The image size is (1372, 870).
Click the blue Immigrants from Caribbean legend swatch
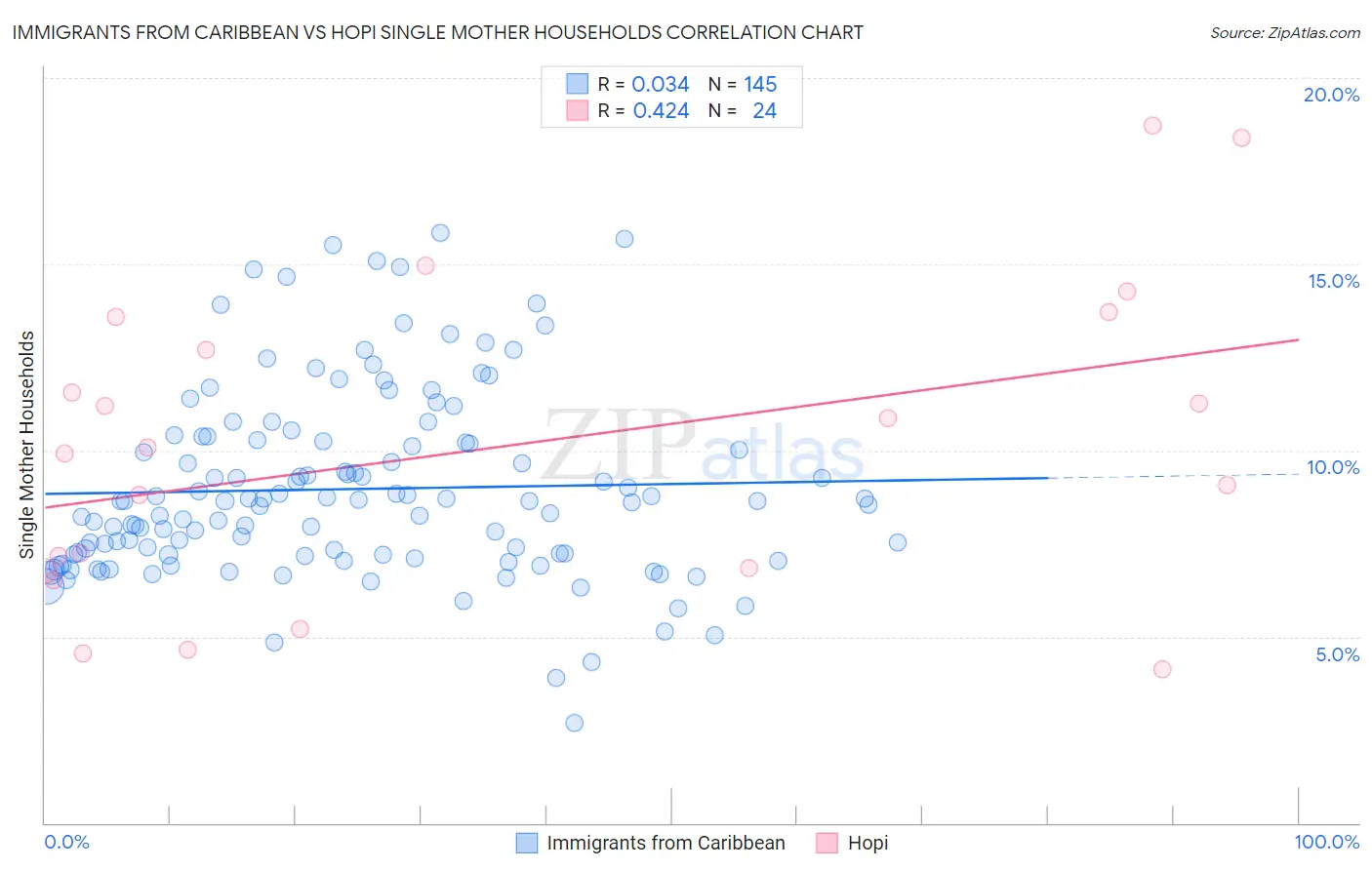tap(527, 843)
